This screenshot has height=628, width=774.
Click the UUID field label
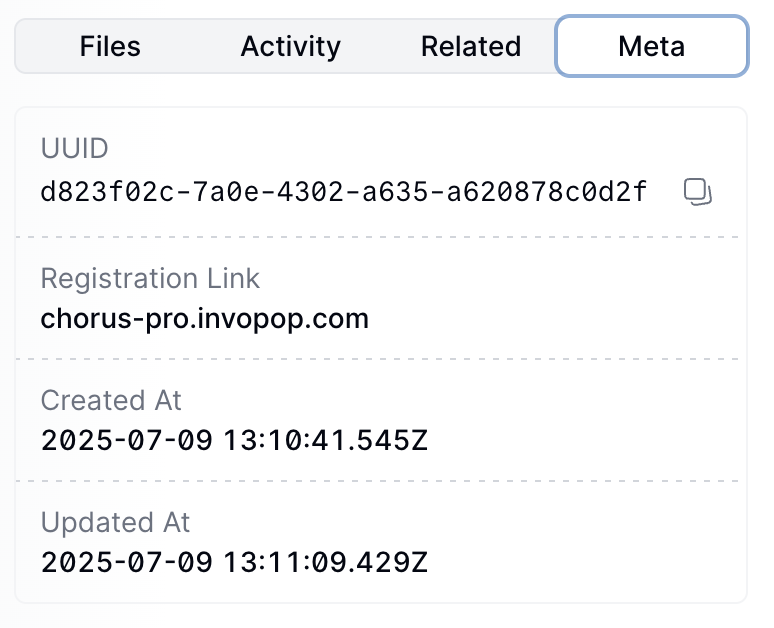pyautogui.click(x=75, y=148)
